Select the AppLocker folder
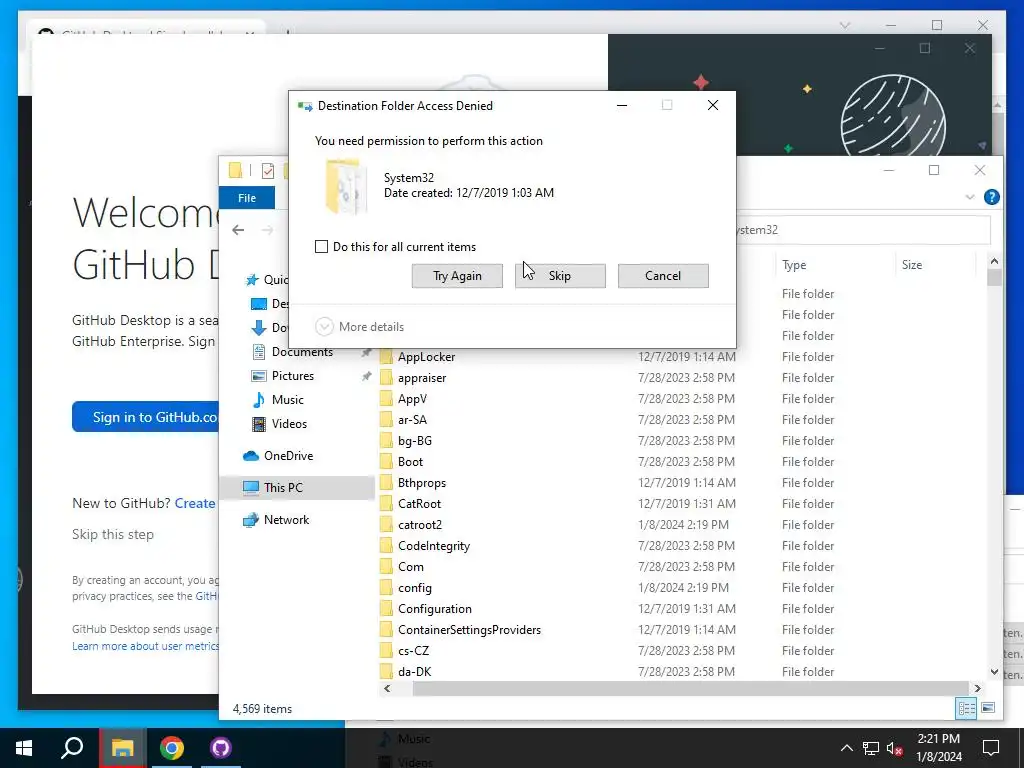This screenshot has width=1024, height=768. [426, 357]
